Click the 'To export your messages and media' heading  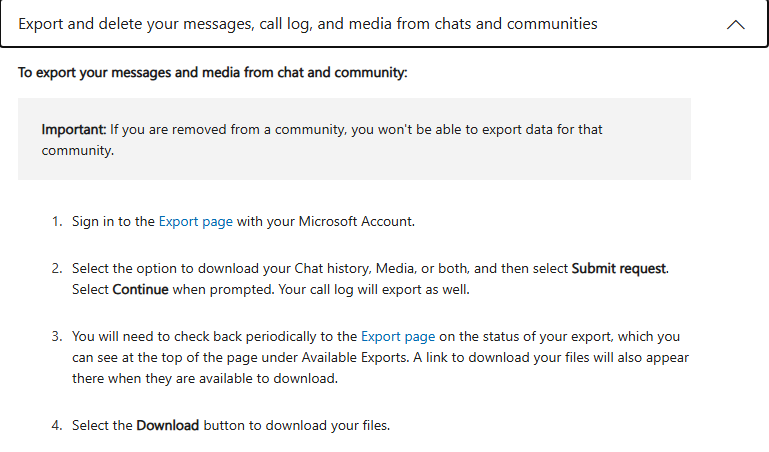tap(213, 73)
